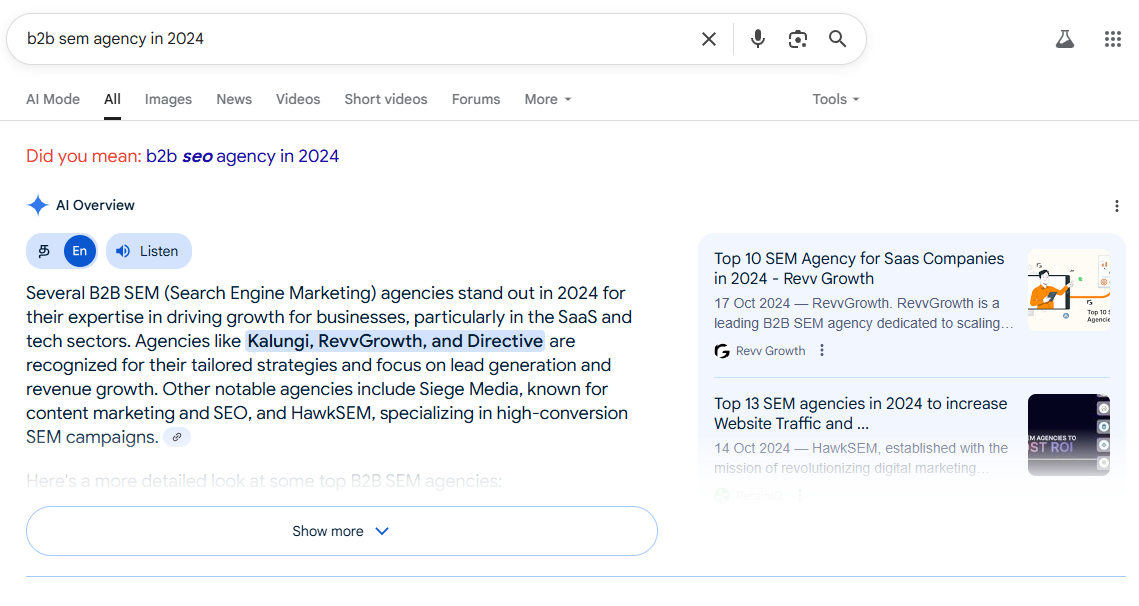Click Listen to hear the AI Overview
1139x606 pixels.
tap(149, 251)
